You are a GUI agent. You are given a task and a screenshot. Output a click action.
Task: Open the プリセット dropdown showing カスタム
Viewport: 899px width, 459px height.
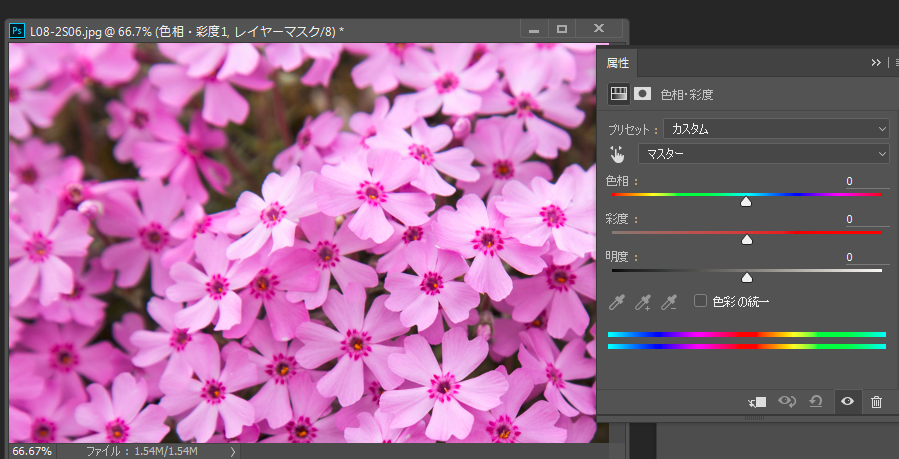[776, 129]
